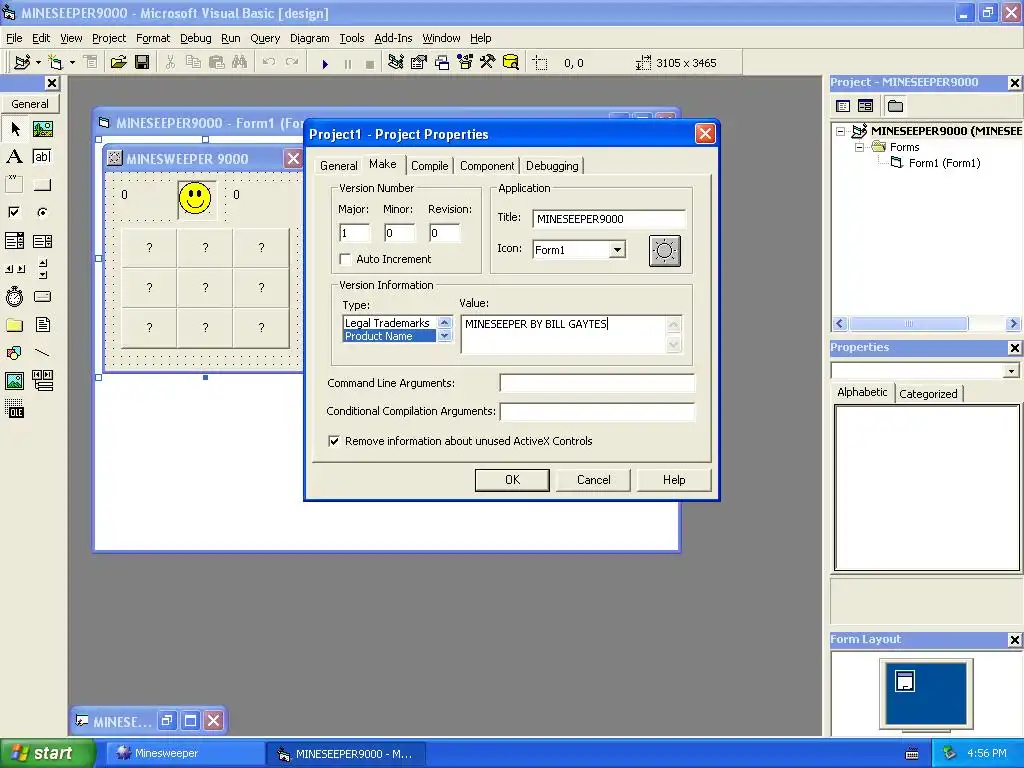This screenshot has height=768, width=1024.
Task: Open the Toolbox toolbar icon
Action: click(487, 63)
